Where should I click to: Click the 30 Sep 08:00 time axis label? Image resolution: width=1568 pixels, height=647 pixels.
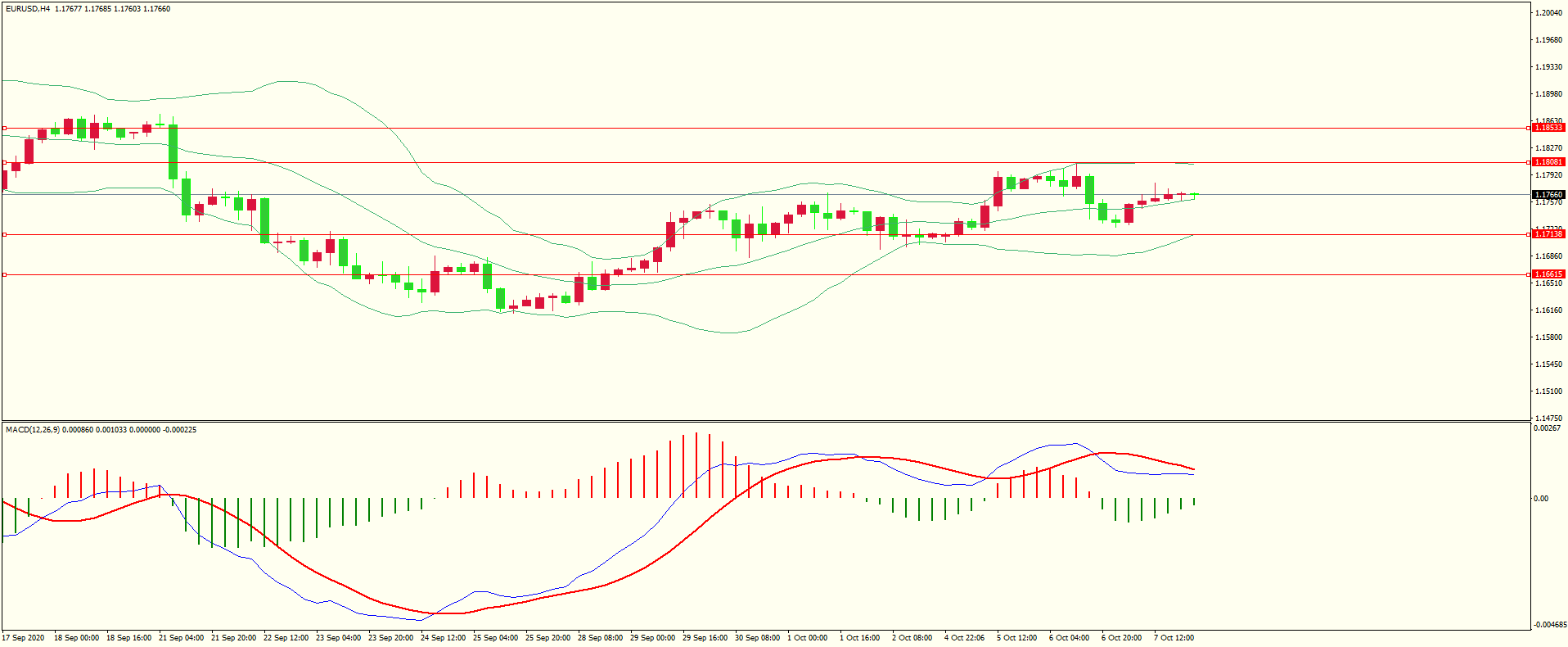coord(758,638)
